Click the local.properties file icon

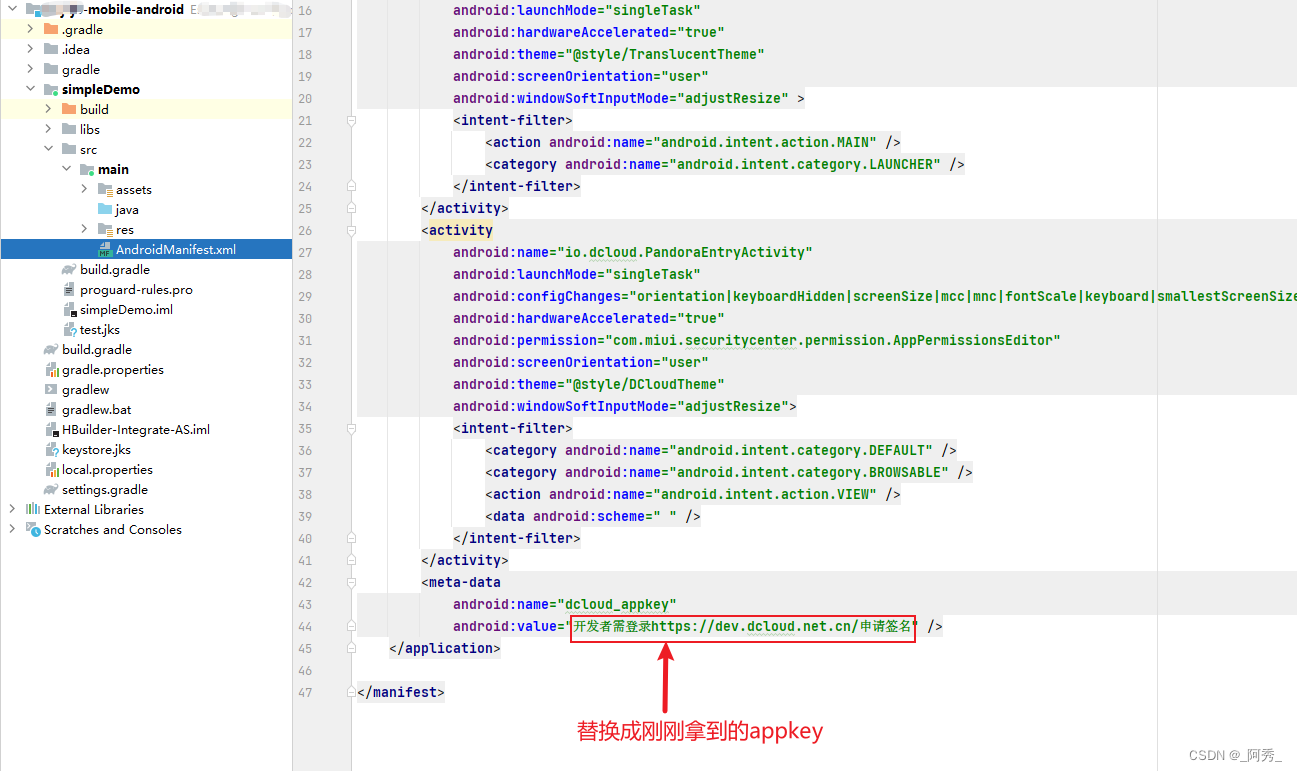point(51,469)
